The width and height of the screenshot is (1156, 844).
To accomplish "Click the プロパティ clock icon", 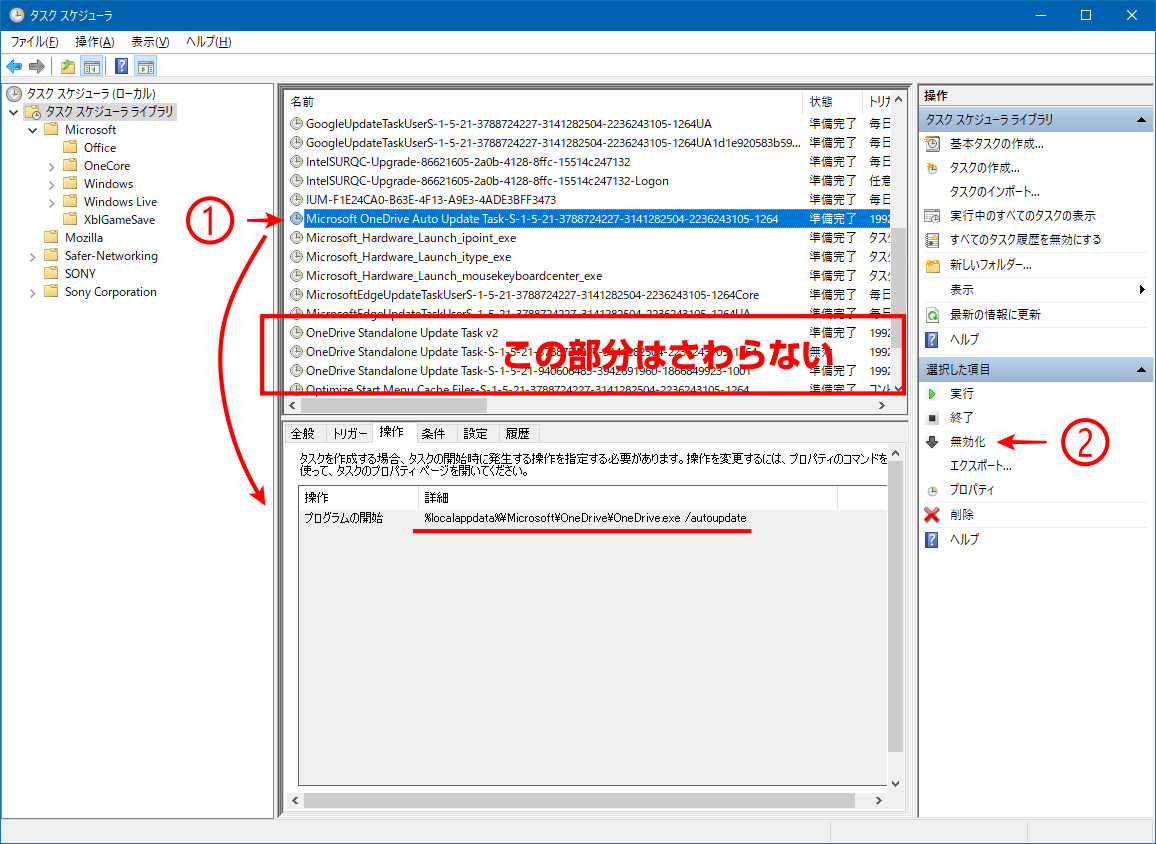I will pos(933,490).
